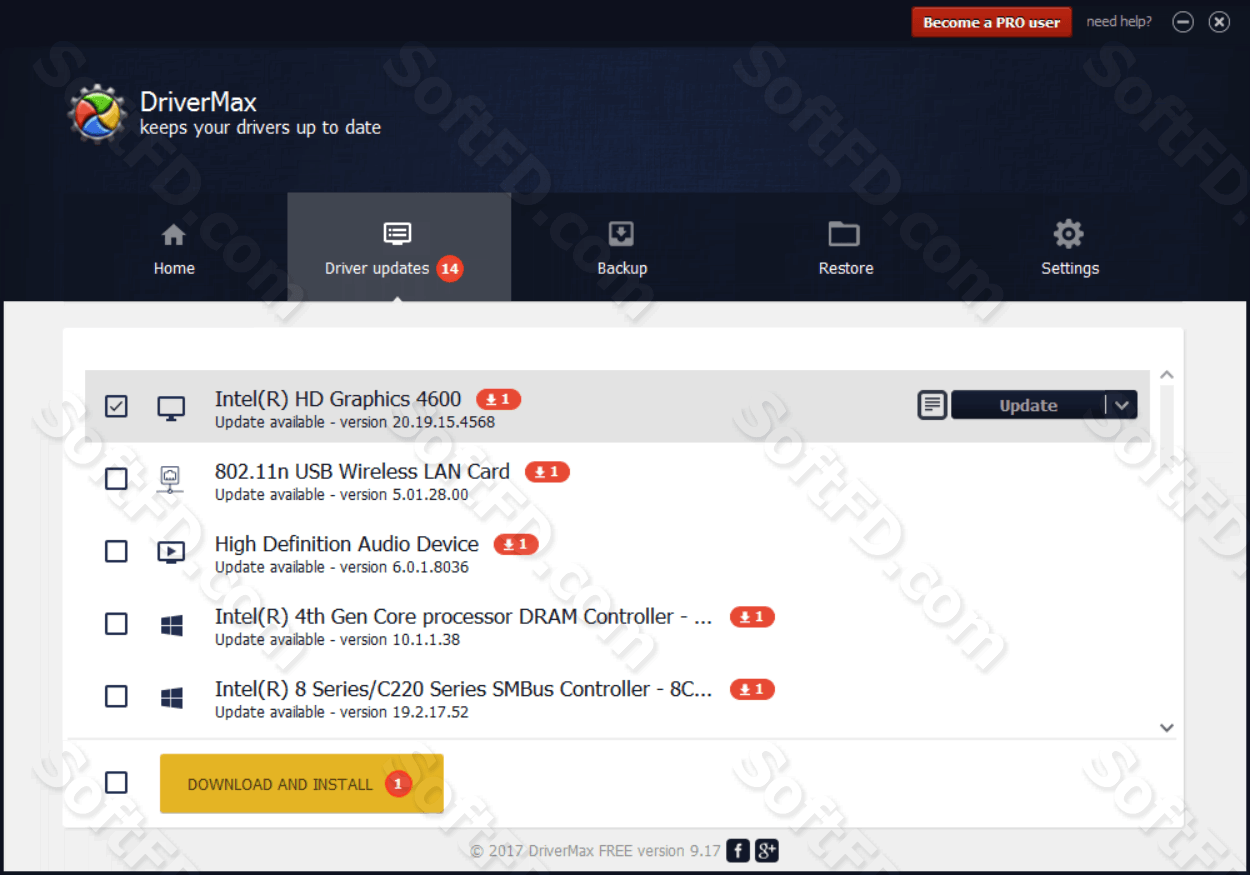Click the Restore folder icon
The image size is (1250, 875).
pos(844,234)
